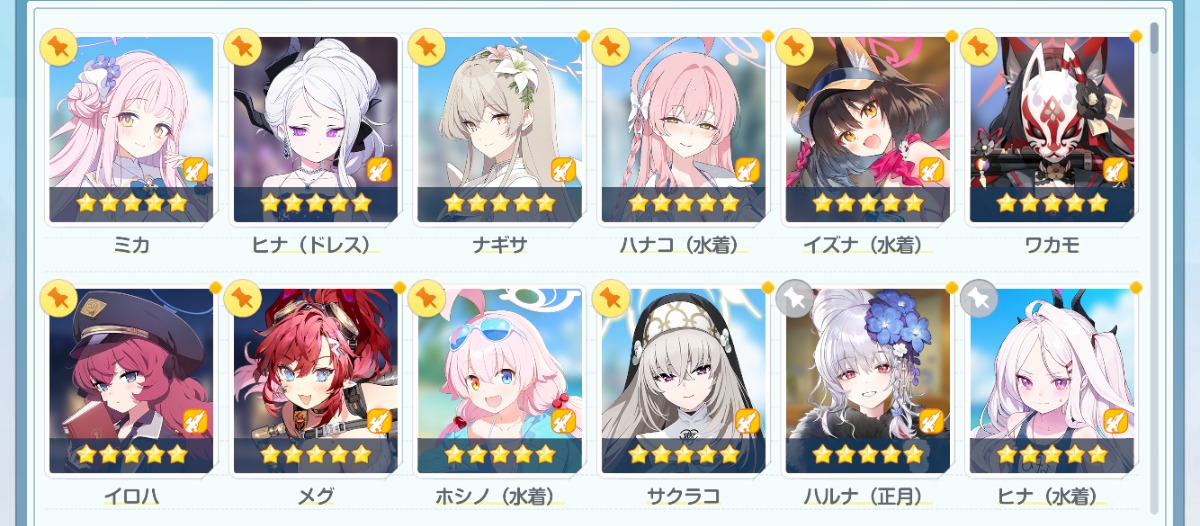
Task: Open the ワカモ character portrait
Action: (1051, 129)
